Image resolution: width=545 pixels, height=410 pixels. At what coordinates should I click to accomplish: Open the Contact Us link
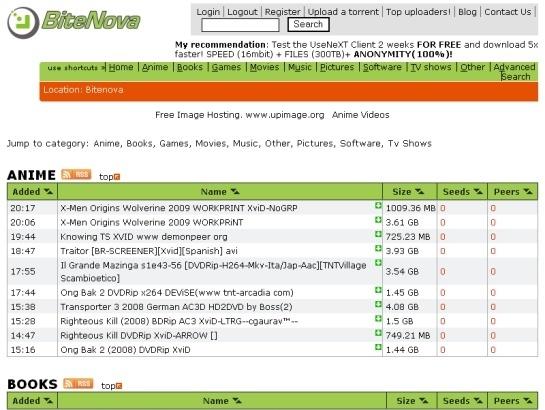point(508,12)
